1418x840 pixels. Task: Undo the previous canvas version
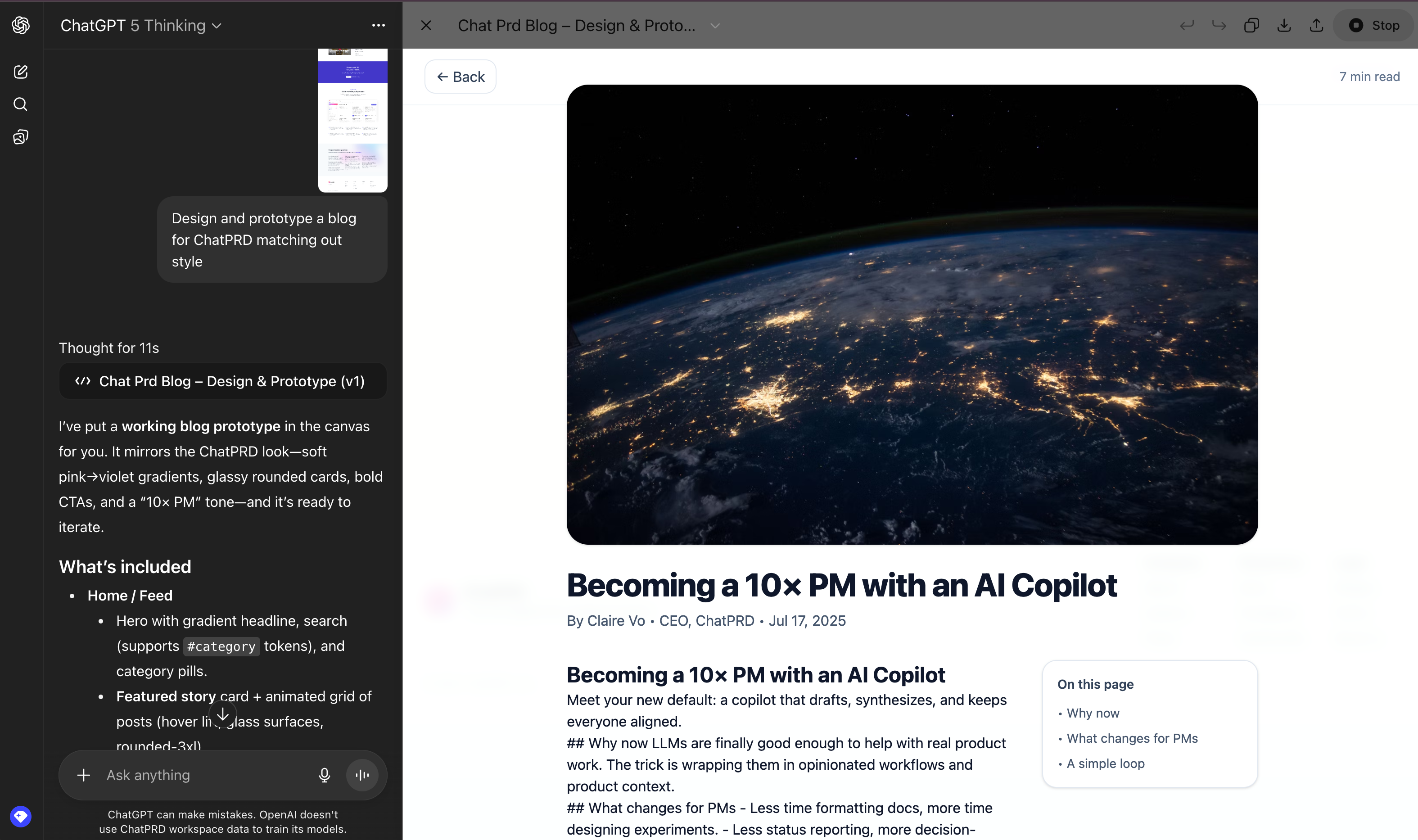[1187, 26]
